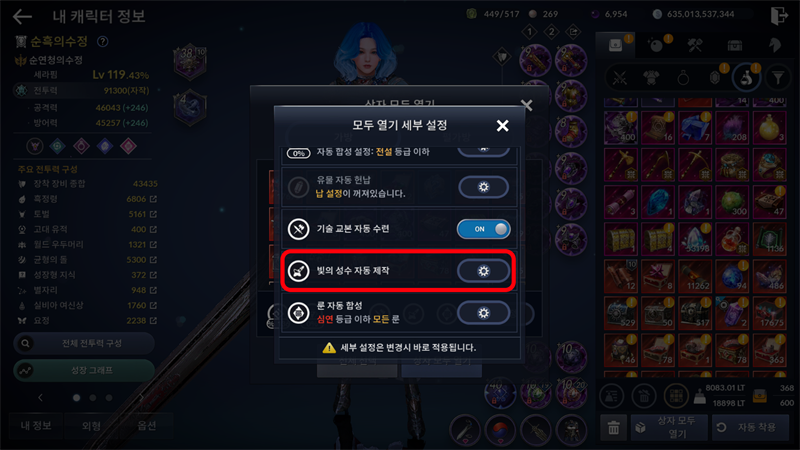Open 토벌 detail link arrow
The width and height of the screenshot is (800, 450).
153,214
